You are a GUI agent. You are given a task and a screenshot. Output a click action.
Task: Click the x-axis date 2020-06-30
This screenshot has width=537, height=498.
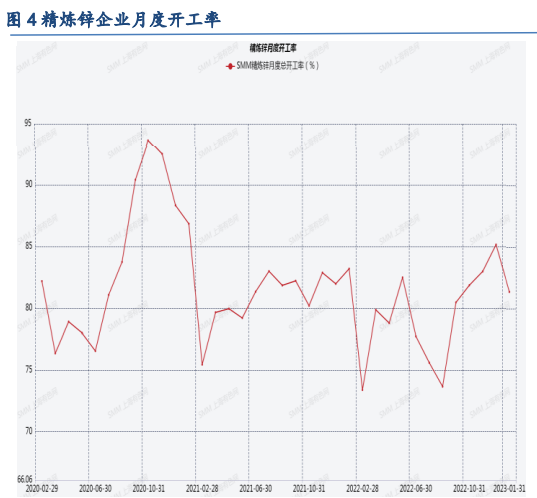click(95, 488)
